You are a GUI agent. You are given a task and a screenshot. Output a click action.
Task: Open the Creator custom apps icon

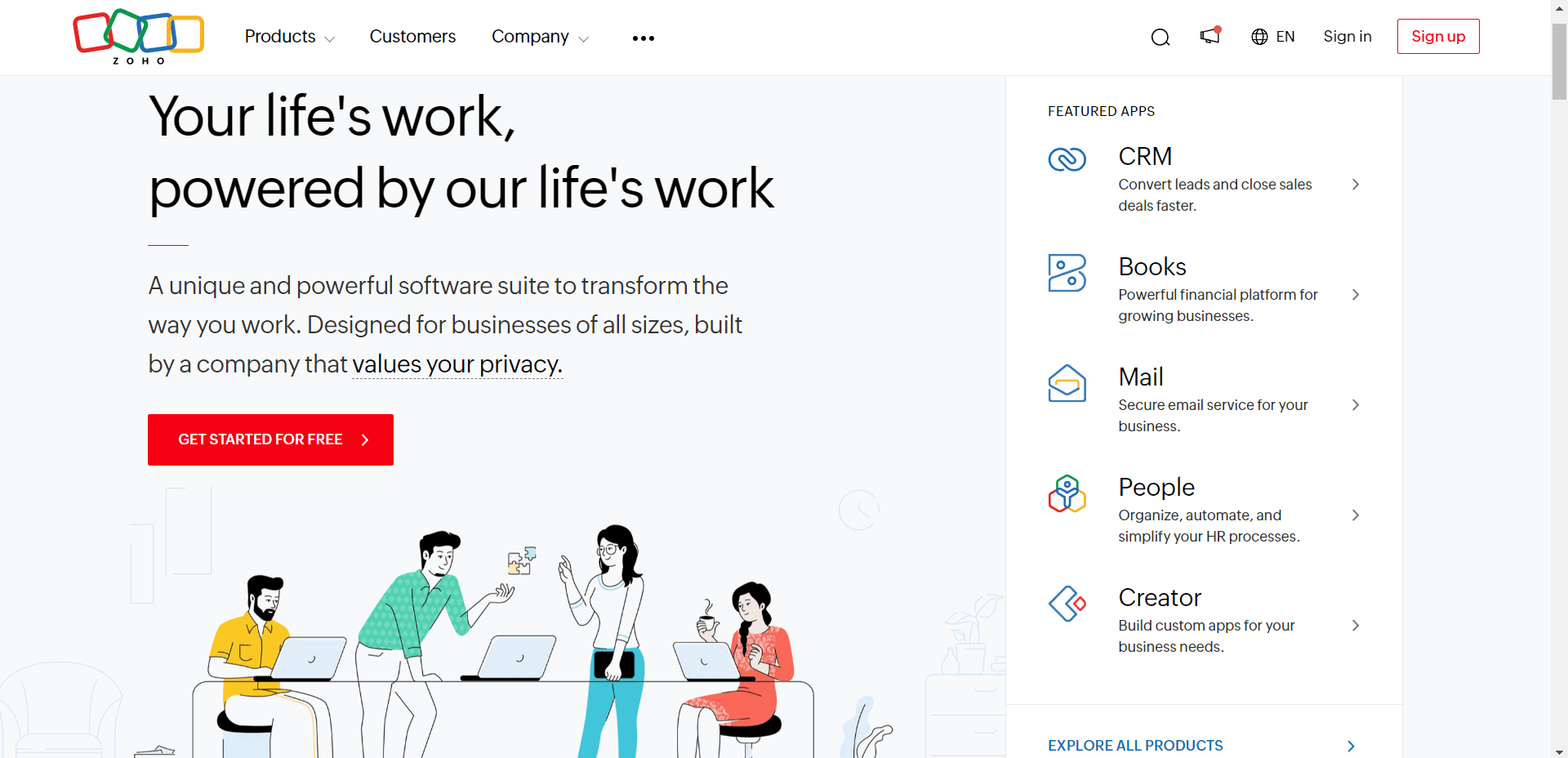(x=1067, y=604)
